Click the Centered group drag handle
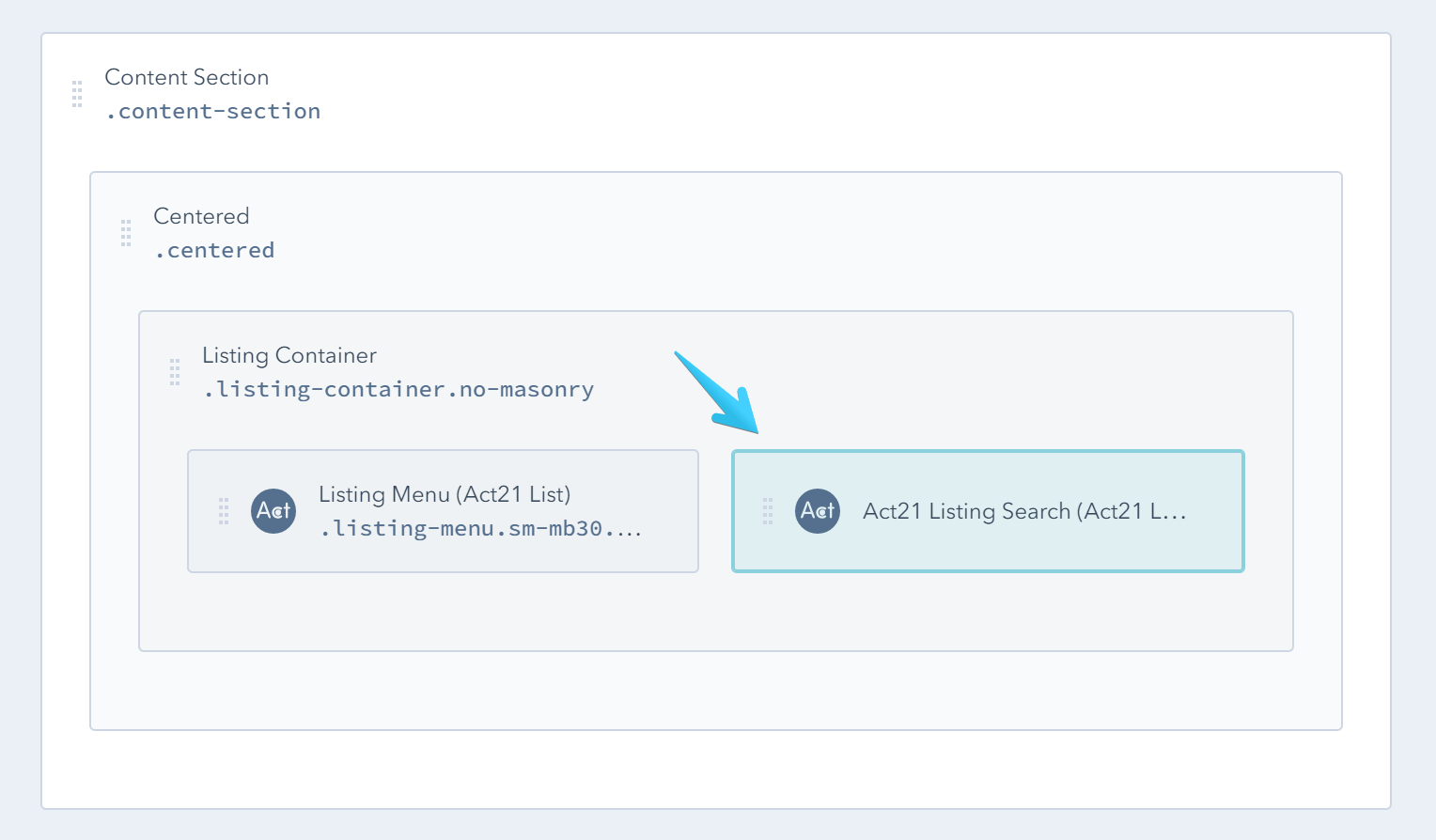 pyautogui.click(x=126, y=233)
